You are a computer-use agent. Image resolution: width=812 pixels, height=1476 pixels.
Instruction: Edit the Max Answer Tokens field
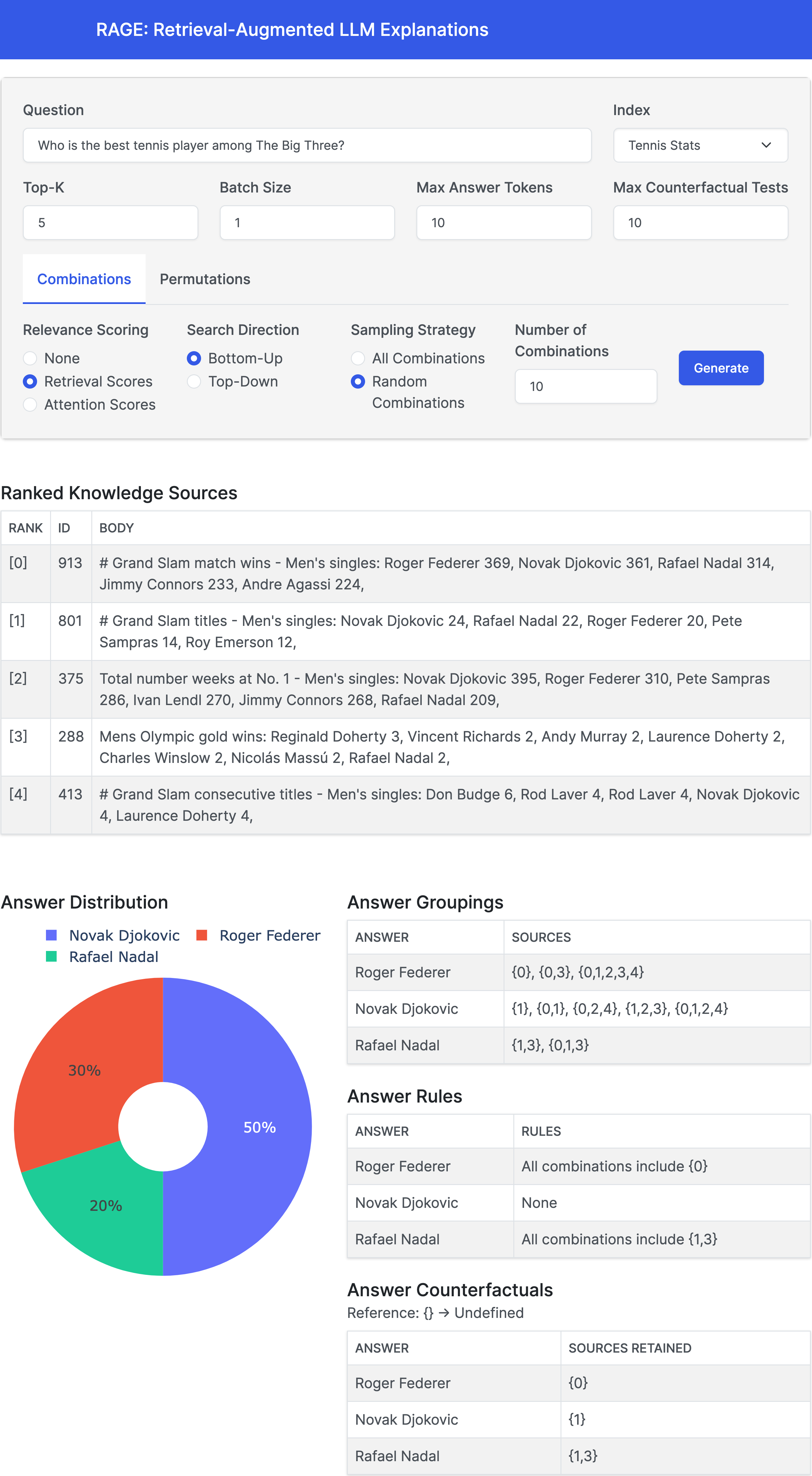coord(504,223)
